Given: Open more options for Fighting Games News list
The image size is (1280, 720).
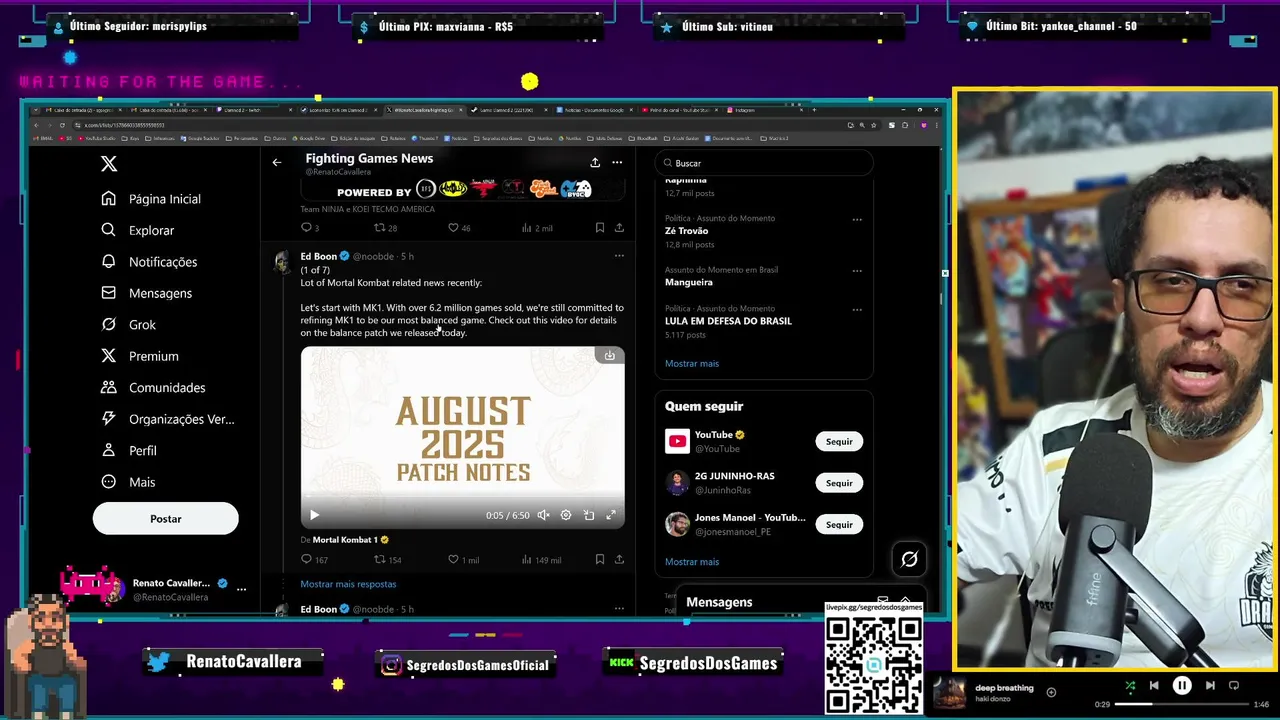Looking at the screenshot, I should 617,162.
